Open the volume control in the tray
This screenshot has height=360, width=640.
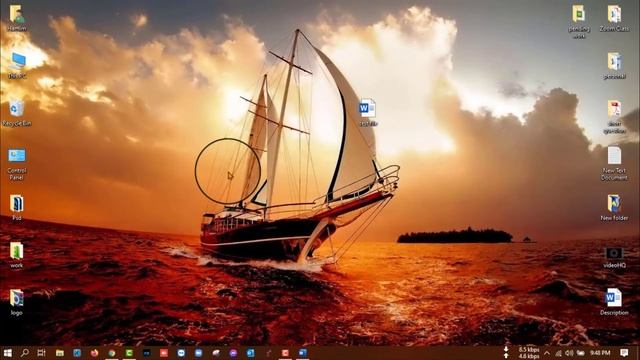pyautogui.click(x=569, y=353)
